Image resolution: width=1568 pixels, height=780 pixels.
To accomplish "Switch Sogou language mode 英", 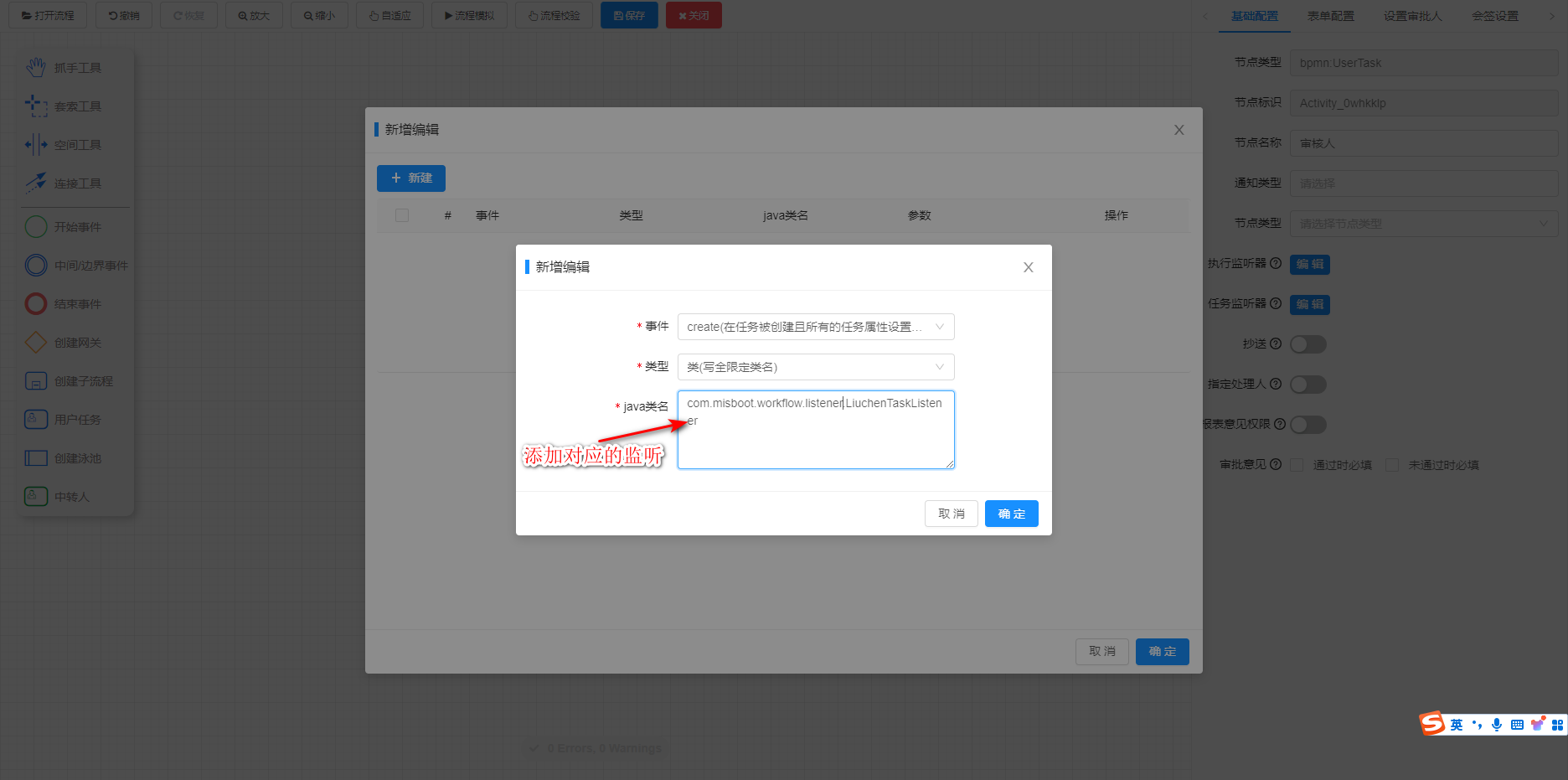I will point(1457,725).
